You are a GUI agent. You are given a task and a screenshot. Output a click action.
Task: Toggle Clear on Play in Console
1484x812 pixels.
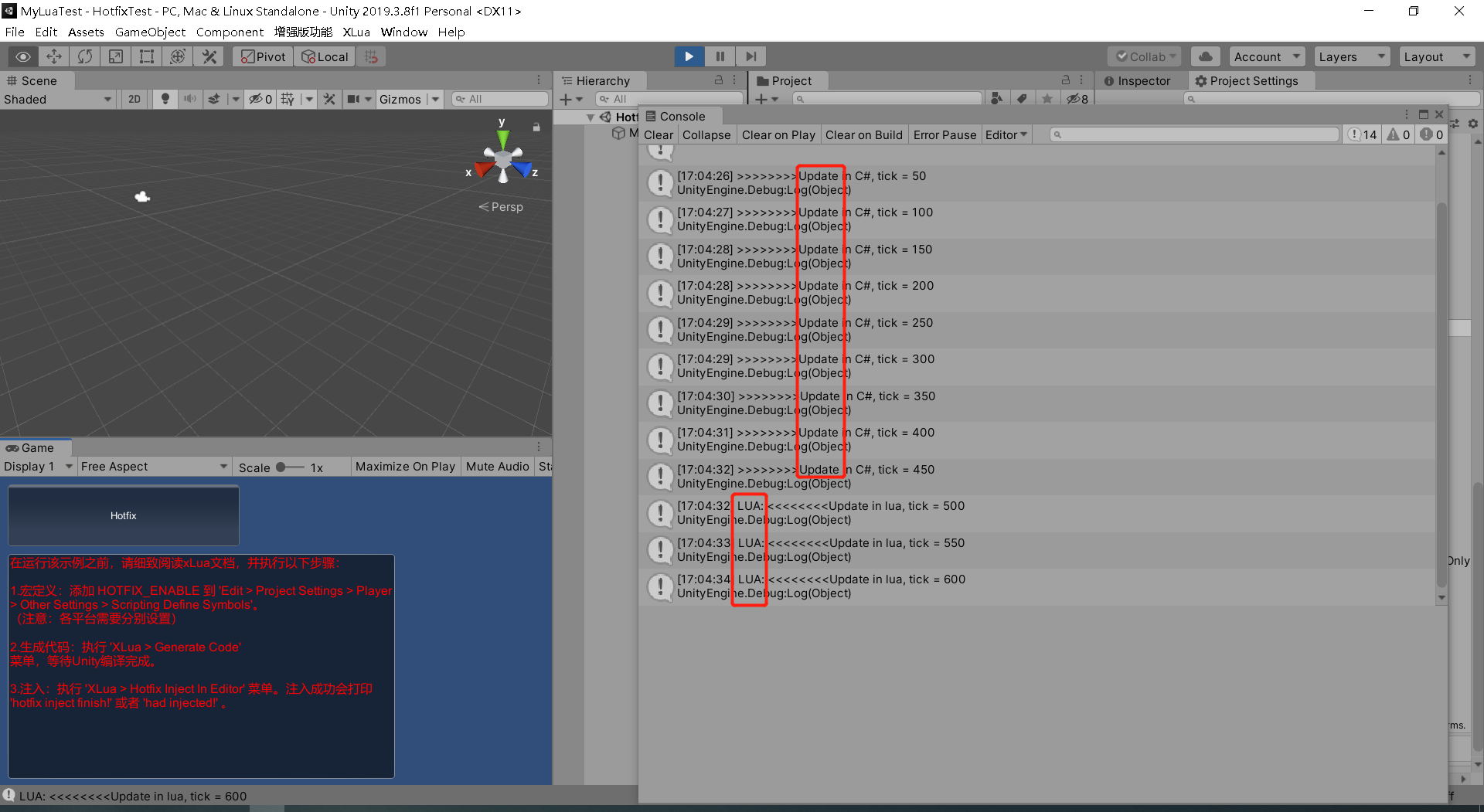click(x=778, y=134)
